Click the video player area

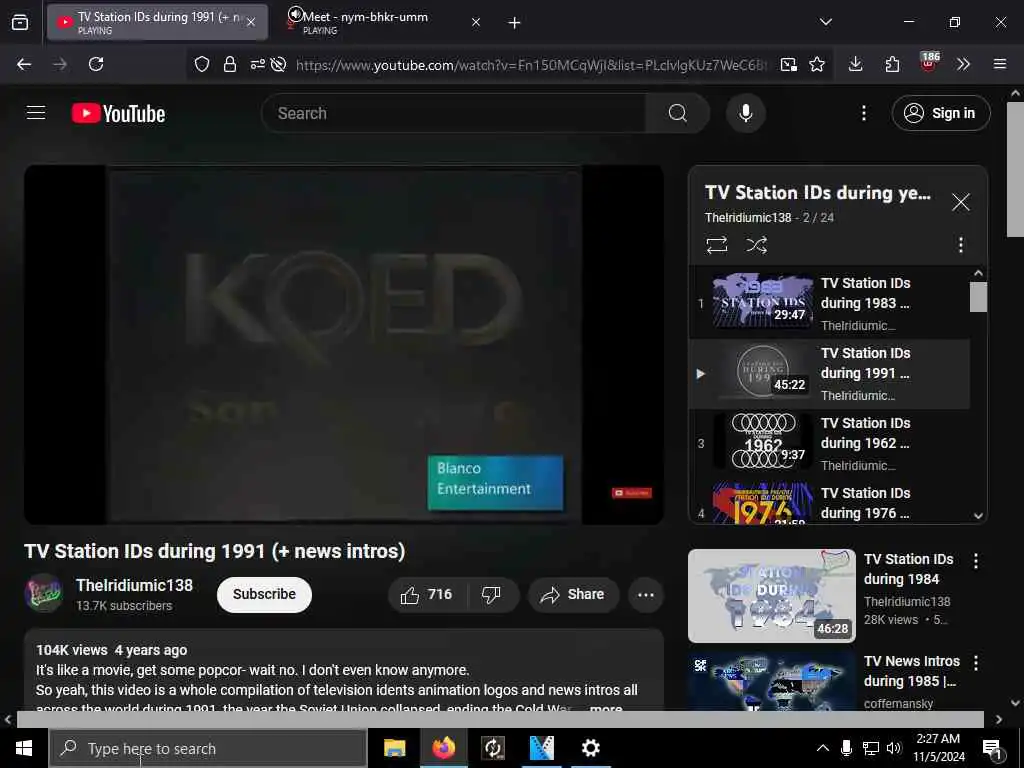pos(344,344)
